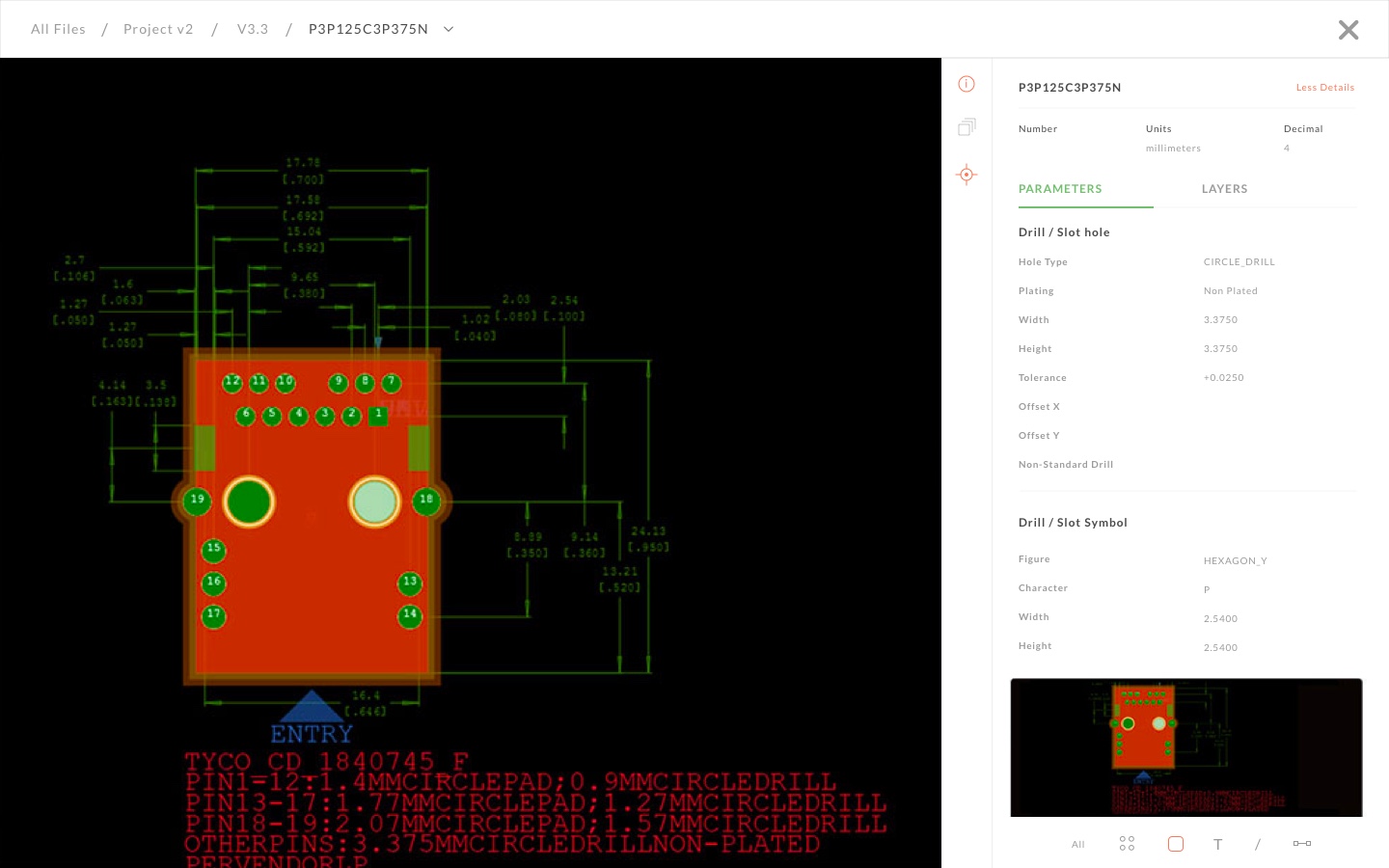Select the PARAMETERS tab
The image size is (1389, 868).
pyautogui.click(x=1060, y=189)
